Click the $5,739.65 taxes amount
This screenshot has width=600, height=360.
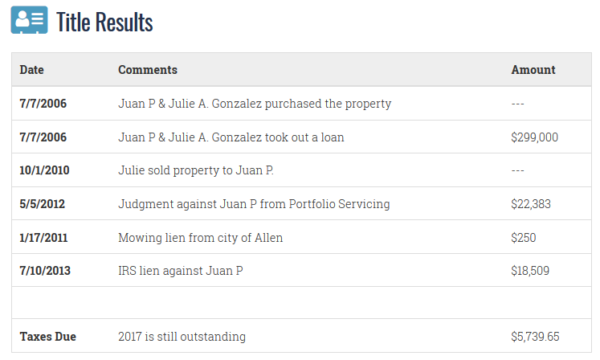point(535,336)
